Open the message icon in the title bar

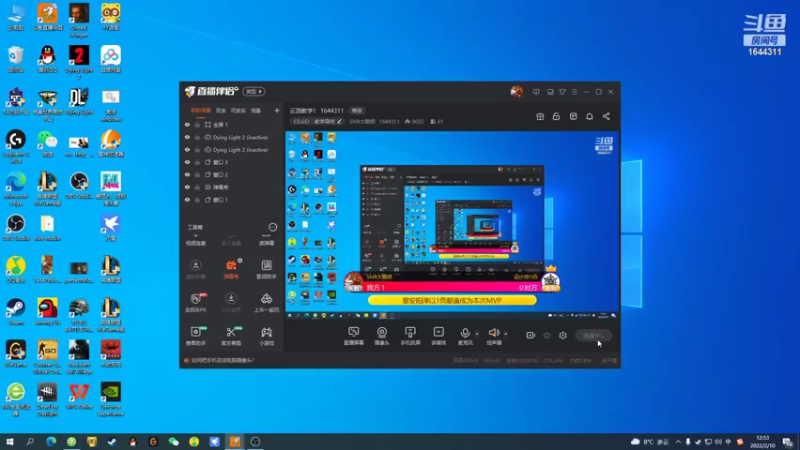pyautogui.click(x=536, y=92)
